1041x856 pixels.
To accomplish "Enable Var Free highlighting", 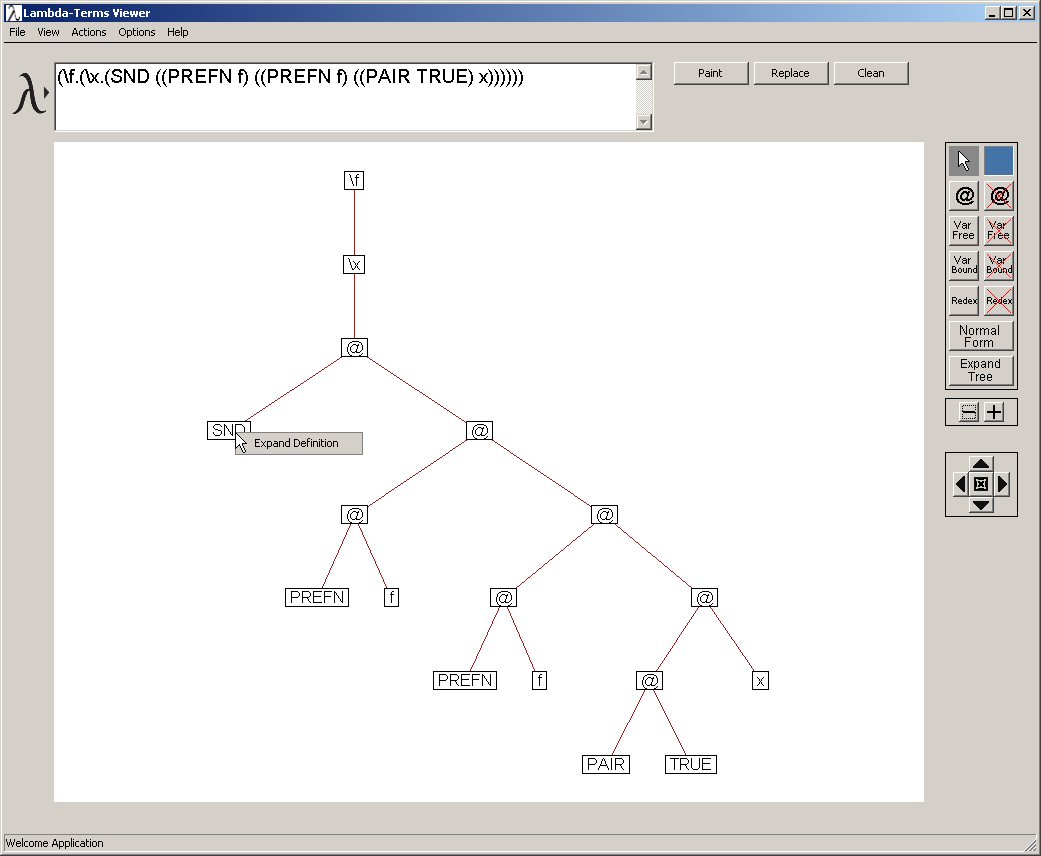I will 964,231.
